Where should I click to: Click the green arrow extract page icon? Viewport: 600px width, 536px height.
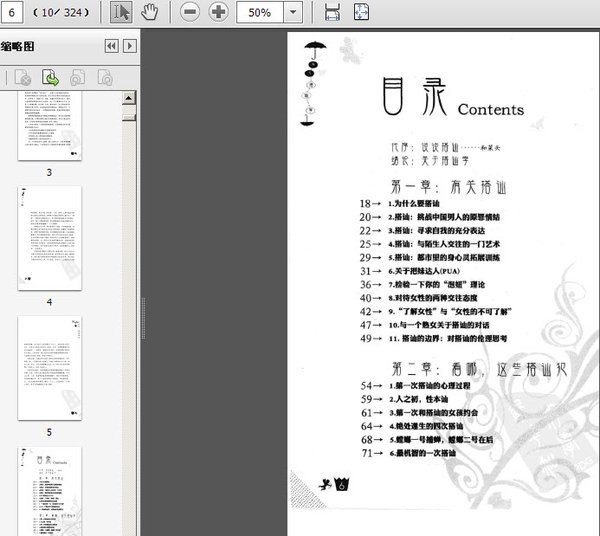coord(50,77)
